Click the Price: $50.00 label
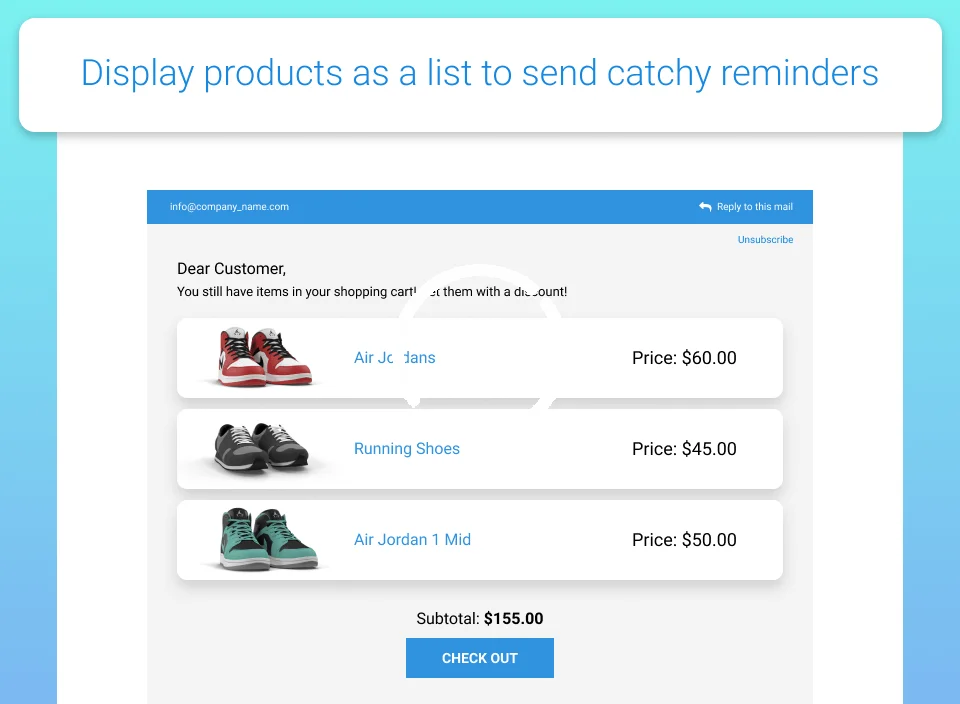Screen dimensions: 960x704 (684, 539)
